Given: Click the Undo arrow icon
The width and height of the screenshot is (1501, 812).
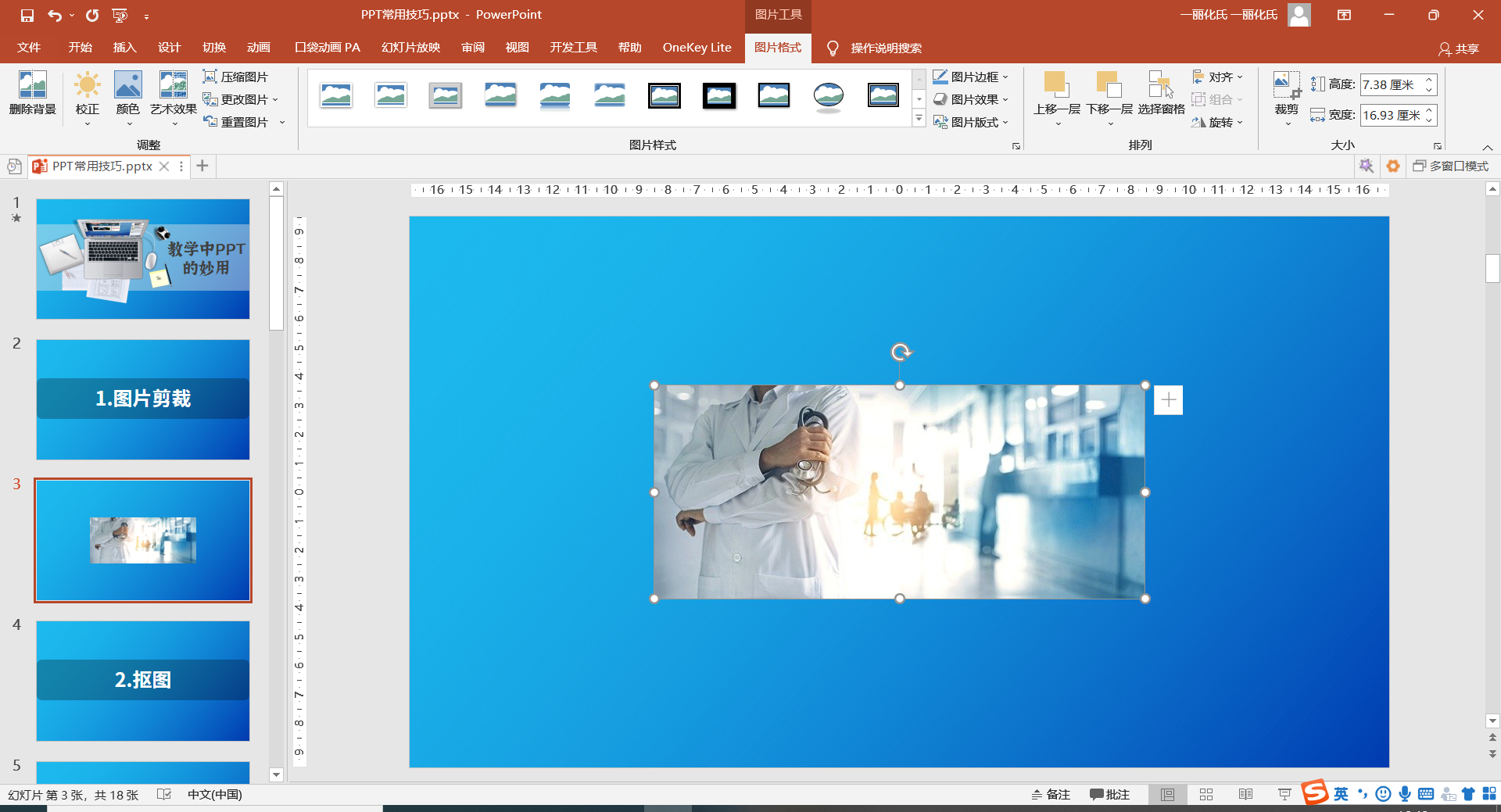Looking at the screenshot, I should point(54,15).
